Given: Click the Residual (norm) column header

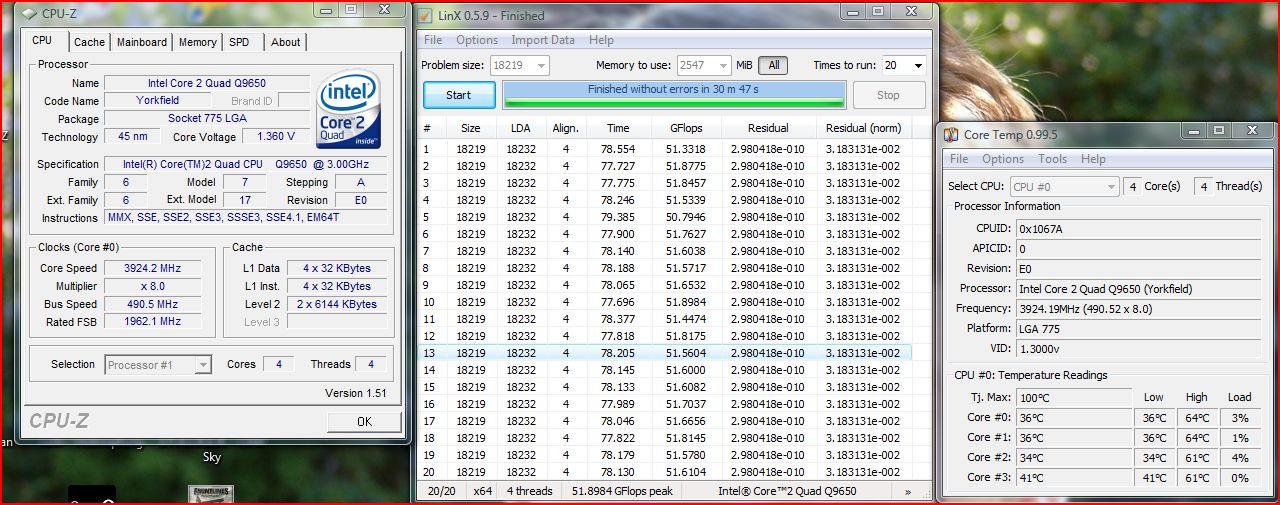Looking at the screenshot, I should click(x=863, y=128).
